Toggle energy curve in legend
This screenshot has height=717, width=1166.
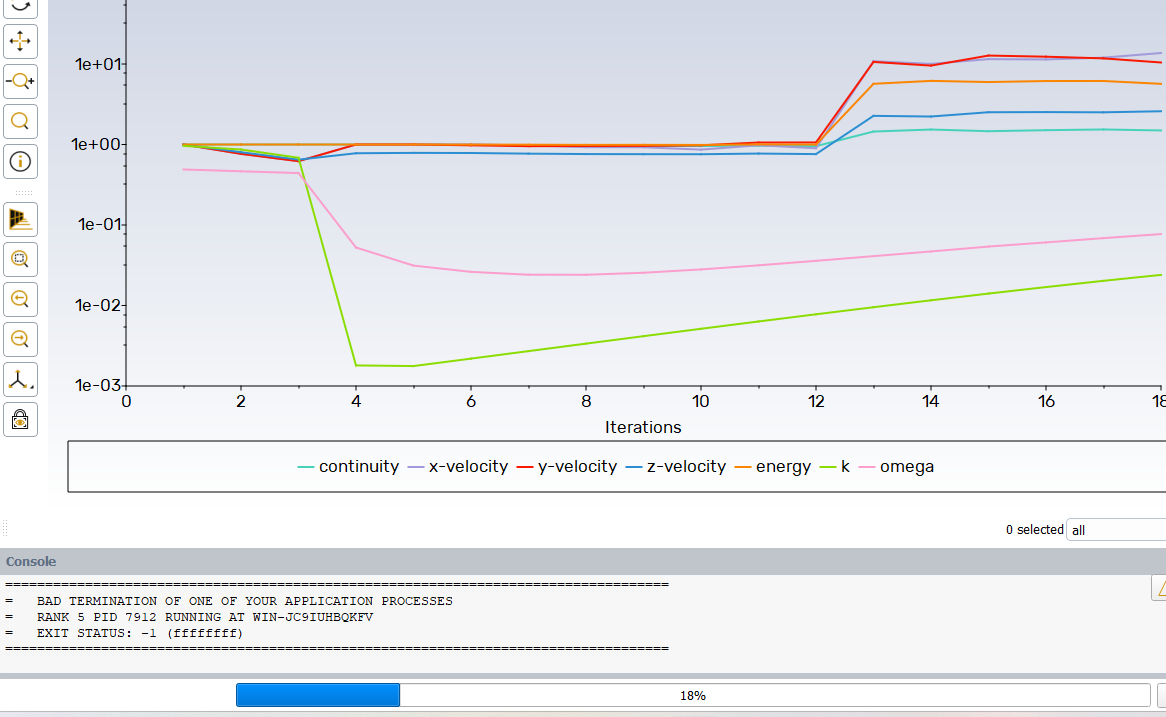(x=773, y=466)
